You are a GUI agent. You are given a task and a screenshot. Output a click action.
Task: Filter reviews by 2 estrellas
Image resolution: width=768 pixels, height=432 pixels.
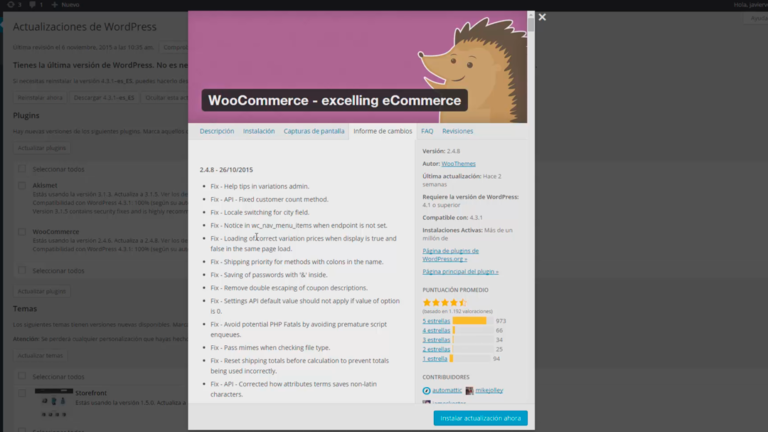436,349
